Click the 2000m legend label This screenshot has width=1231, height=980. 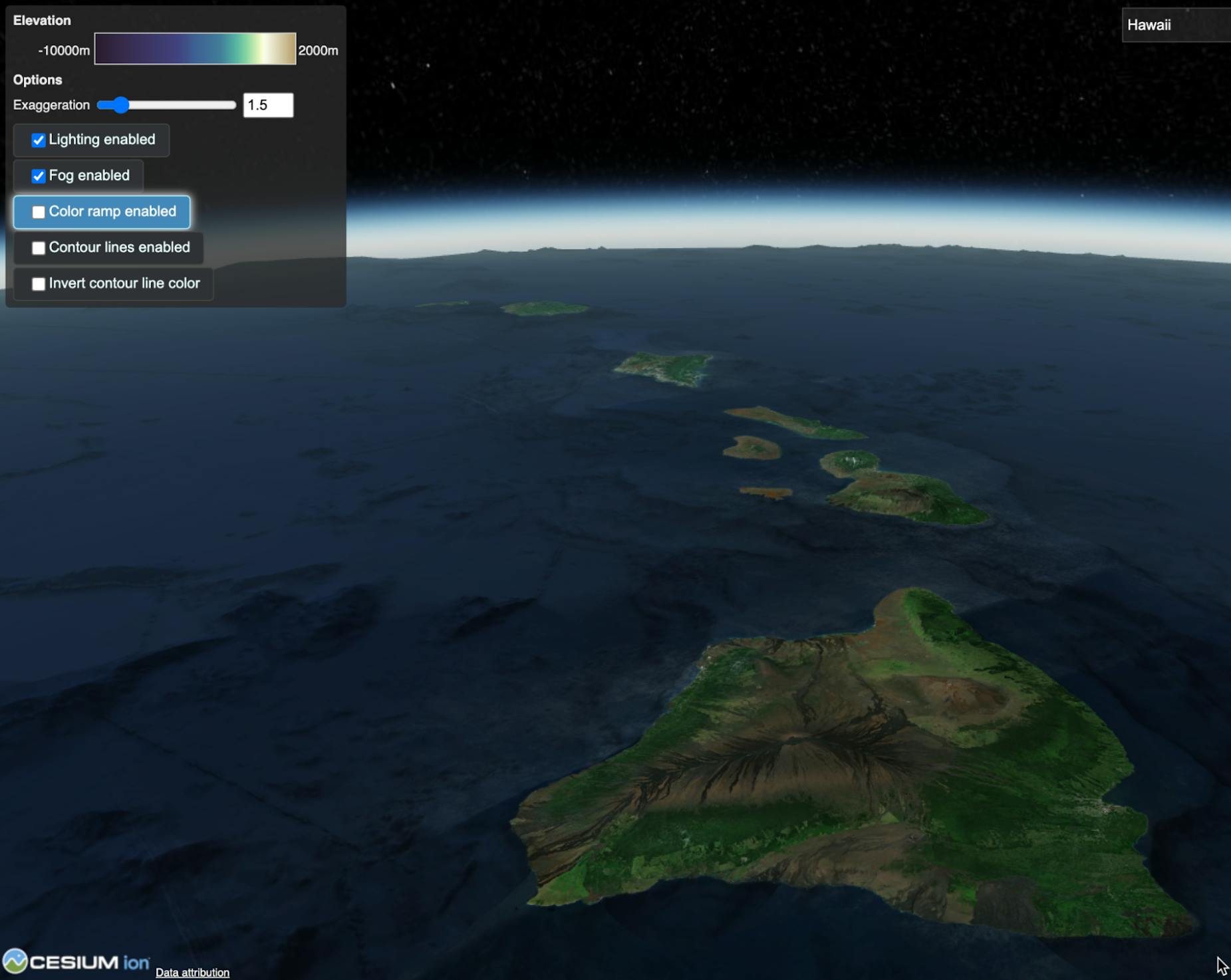tap(318, 51)
